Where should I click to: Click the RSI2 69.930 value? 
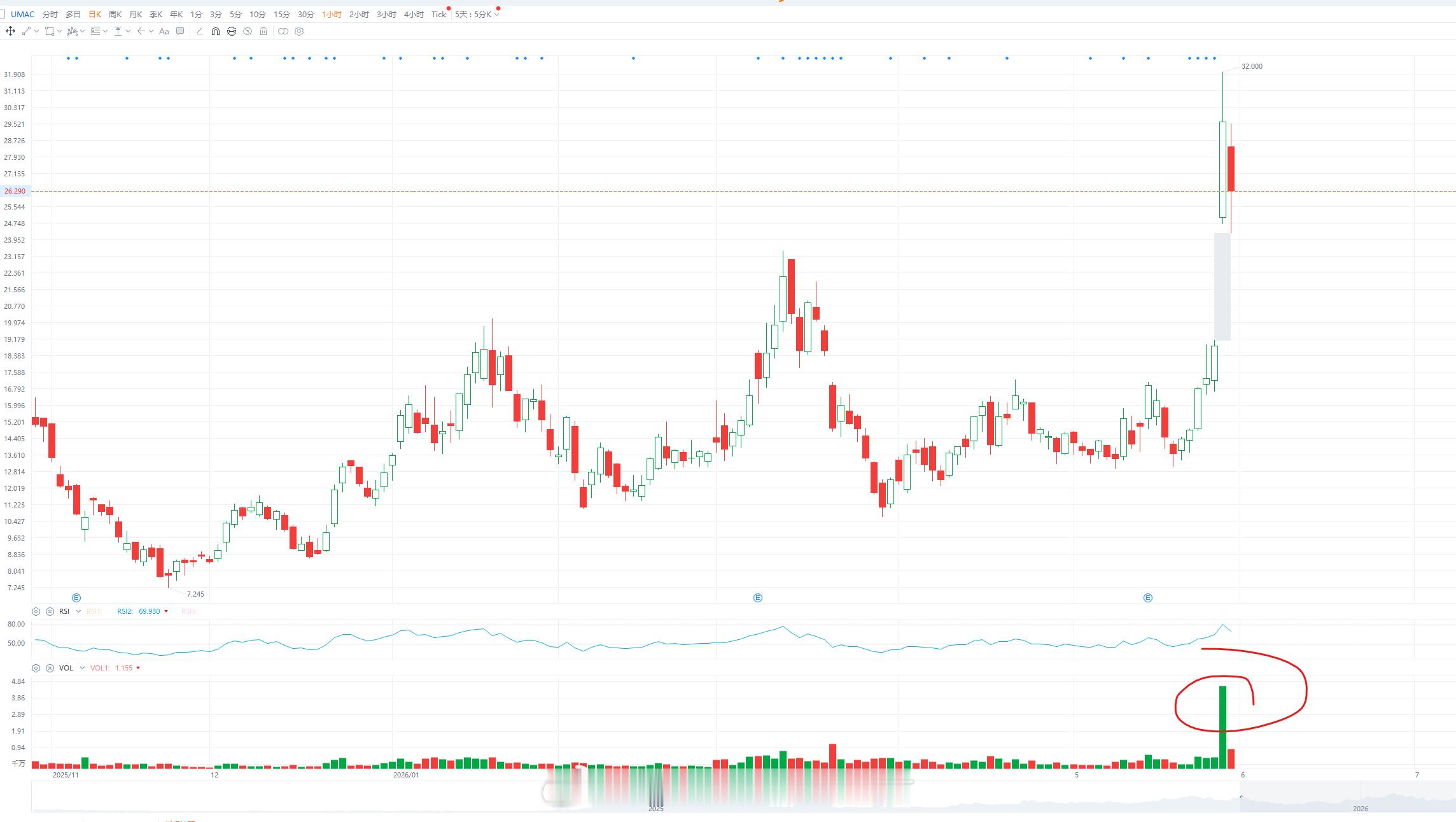pyautogui.click(x=150, y=611)
